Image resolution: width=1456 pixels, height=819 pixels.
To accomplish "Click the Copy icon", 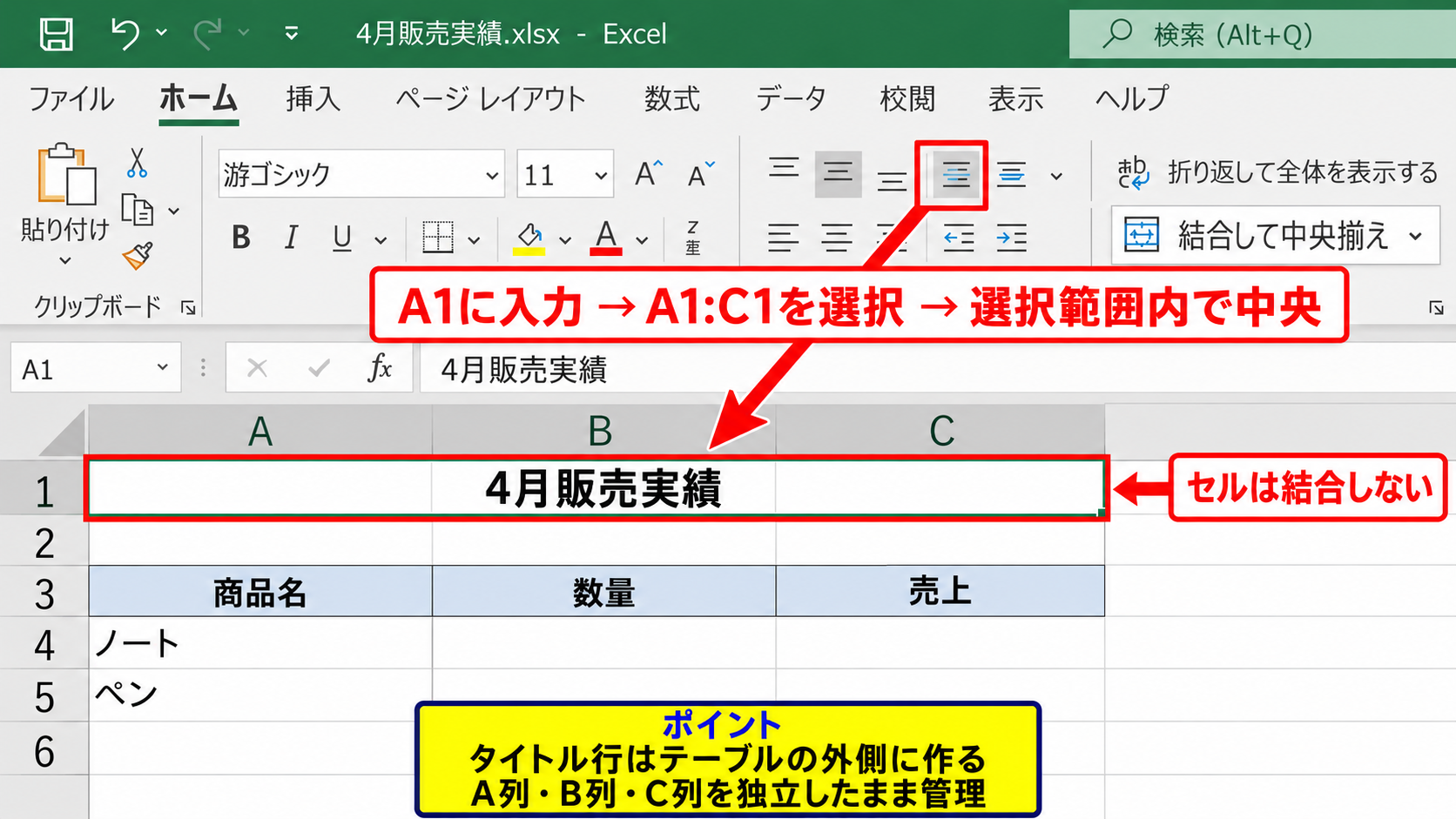I will coord(138,210).
